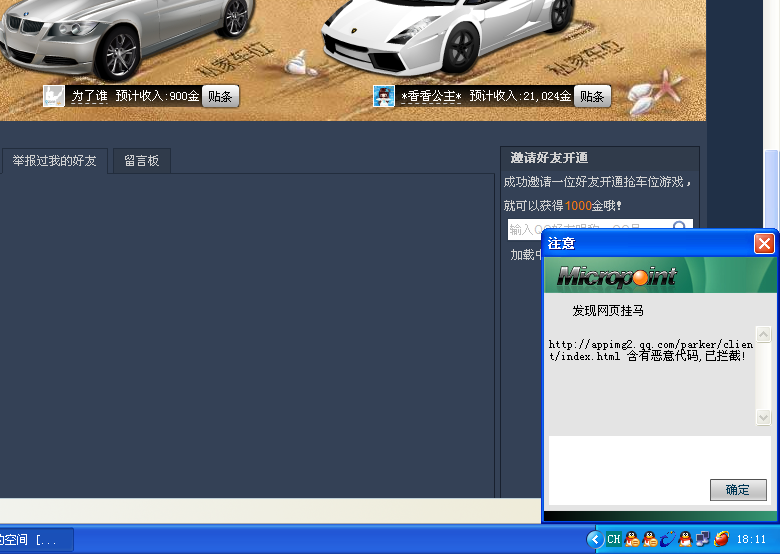780x554 pixels.
Task: Click the avatar icon of 香香公主
Action: [x=384, y=96]
